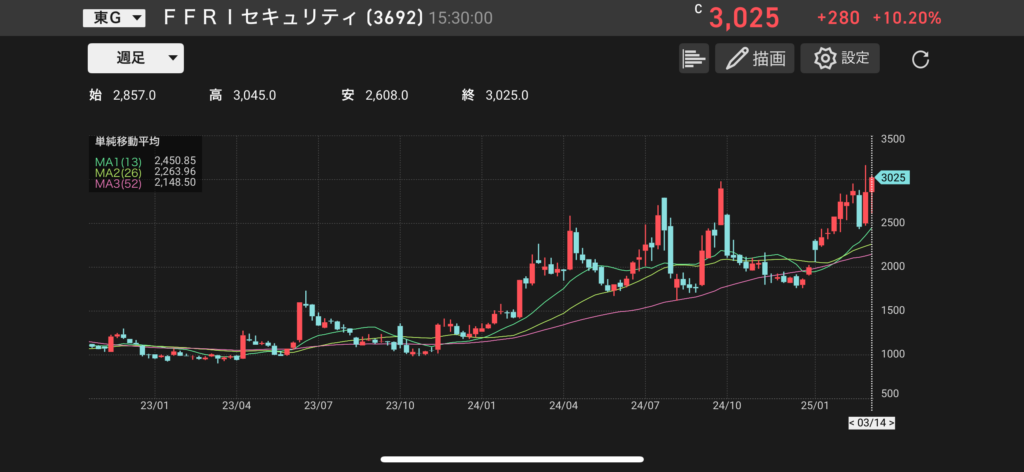Click the 23/01 date axis label
The height and width of the screenshot is (472, 1024).
coord(155,405)
